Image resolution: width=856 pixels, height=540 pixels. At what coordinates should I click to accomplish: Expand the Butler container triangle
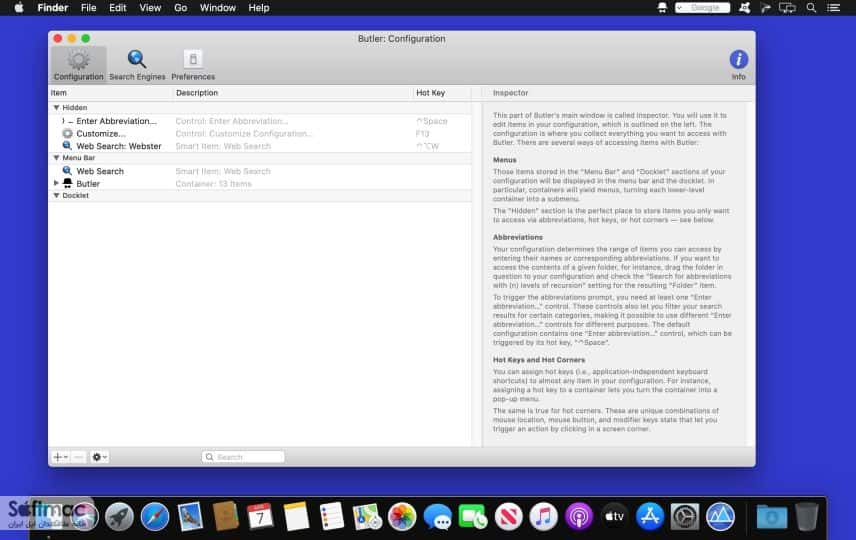point(56,183)
